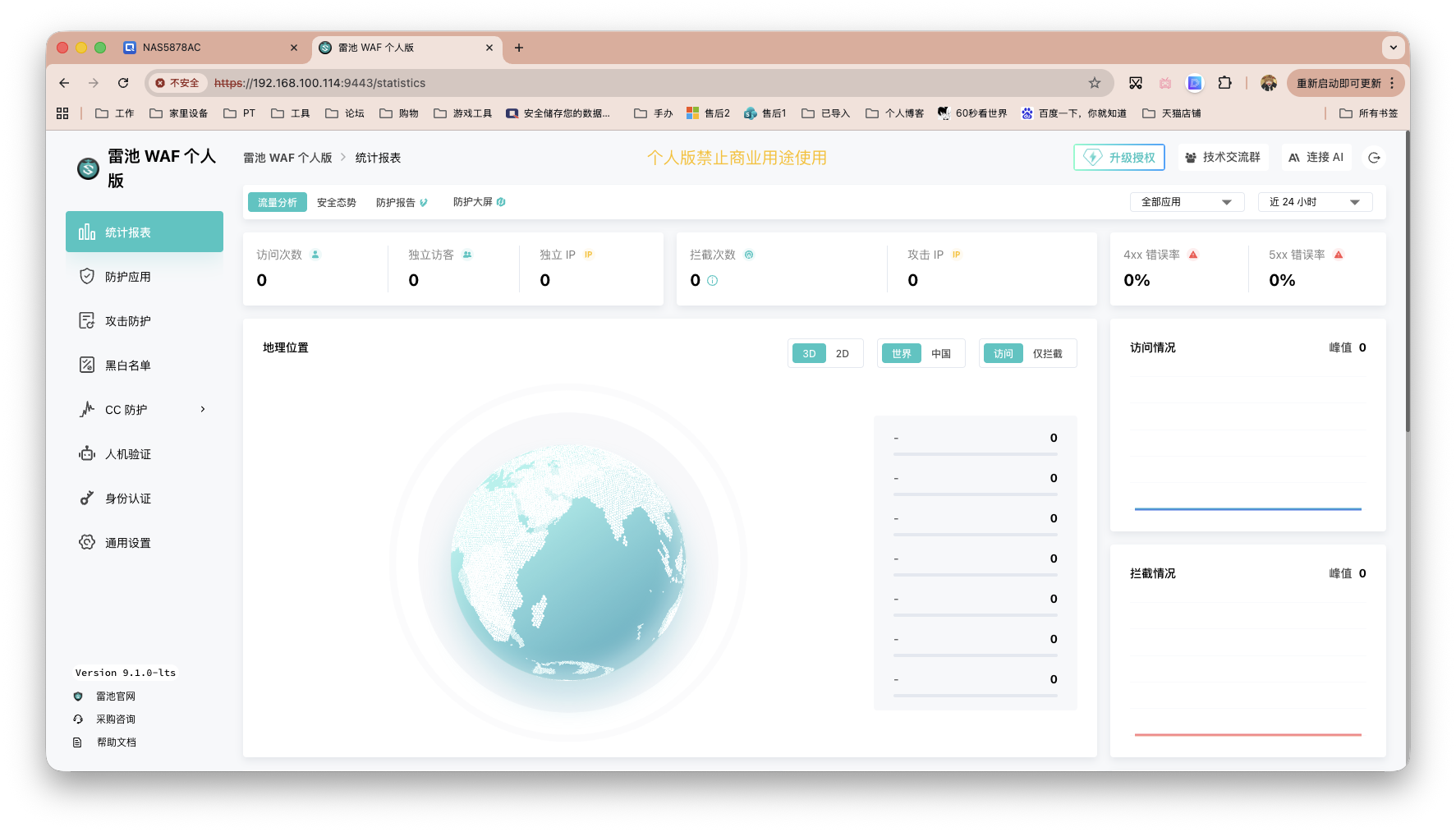
Task: Open the 全部应用 application filter dropdown
Action: click(1187, 201)
